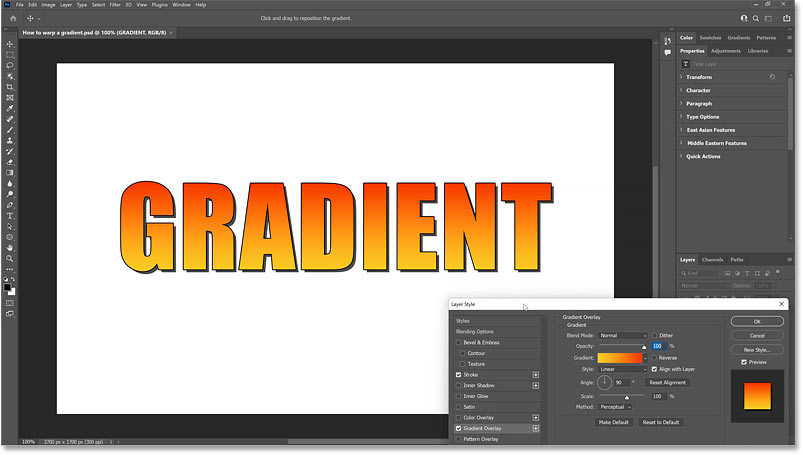Click the Share icon at top right
Viewport: 803px width, 455px height.
point(787,18)
